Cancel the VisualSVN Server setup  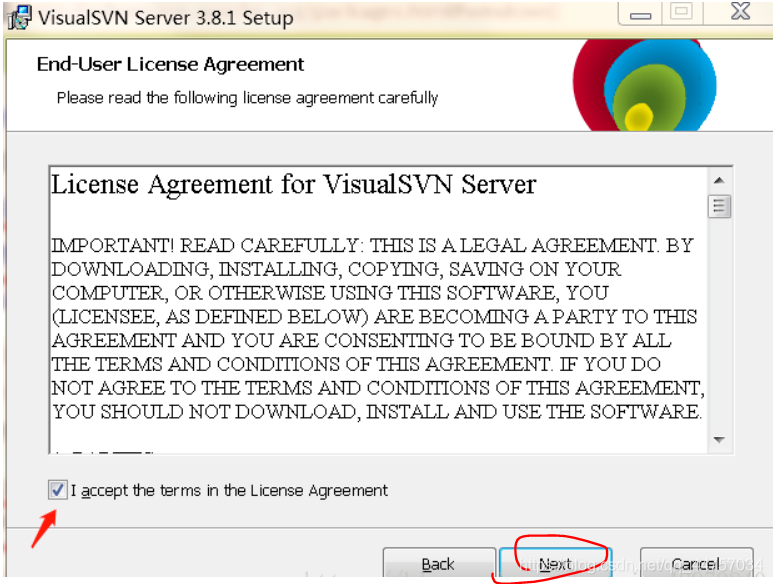pos(696,563)
